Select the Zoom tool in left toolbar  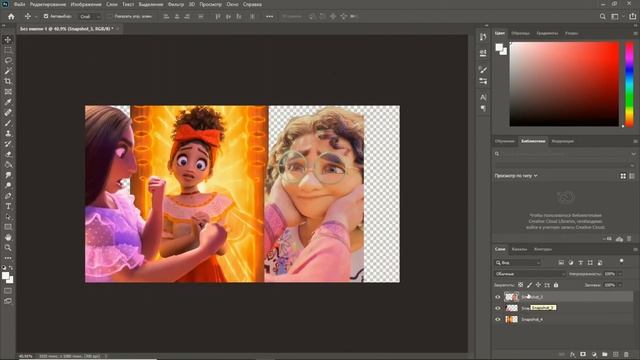pos(8,248)
